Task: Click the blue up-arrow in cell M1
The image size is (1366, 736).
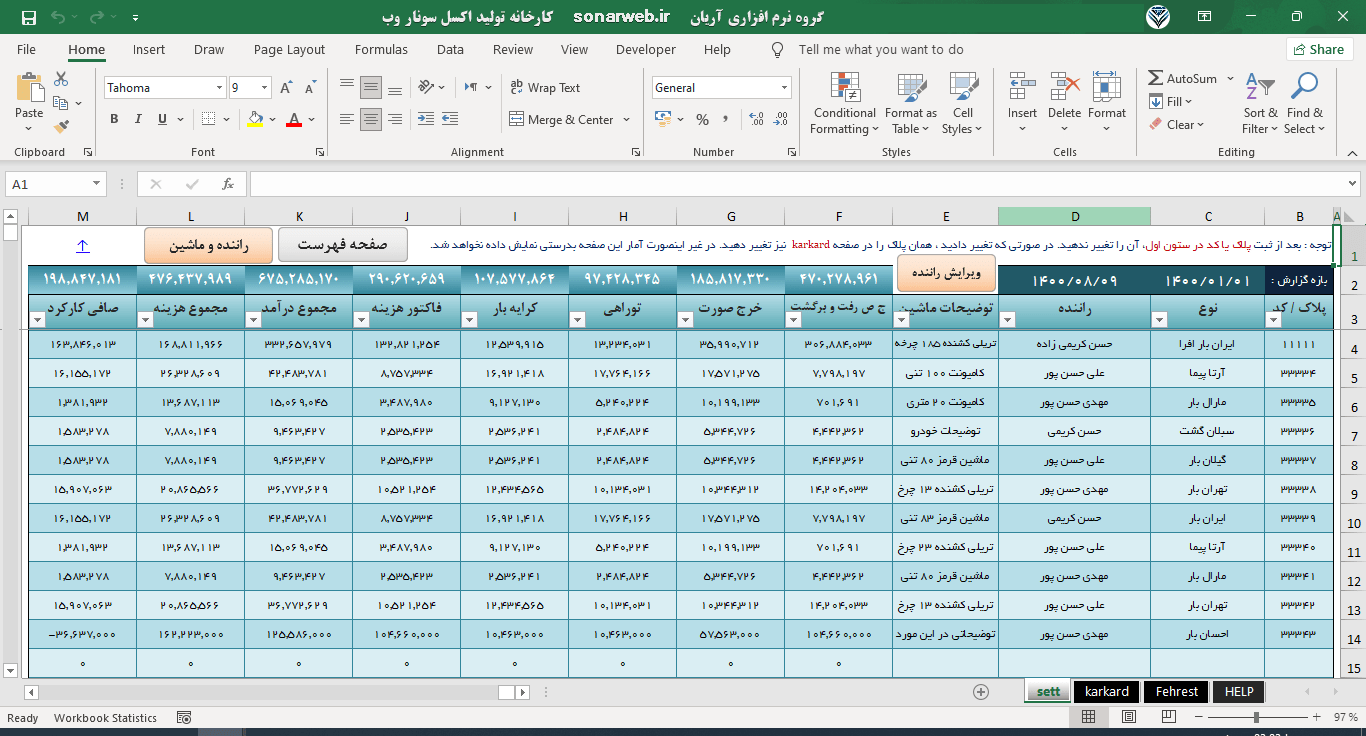Action: tap(82, 245)
